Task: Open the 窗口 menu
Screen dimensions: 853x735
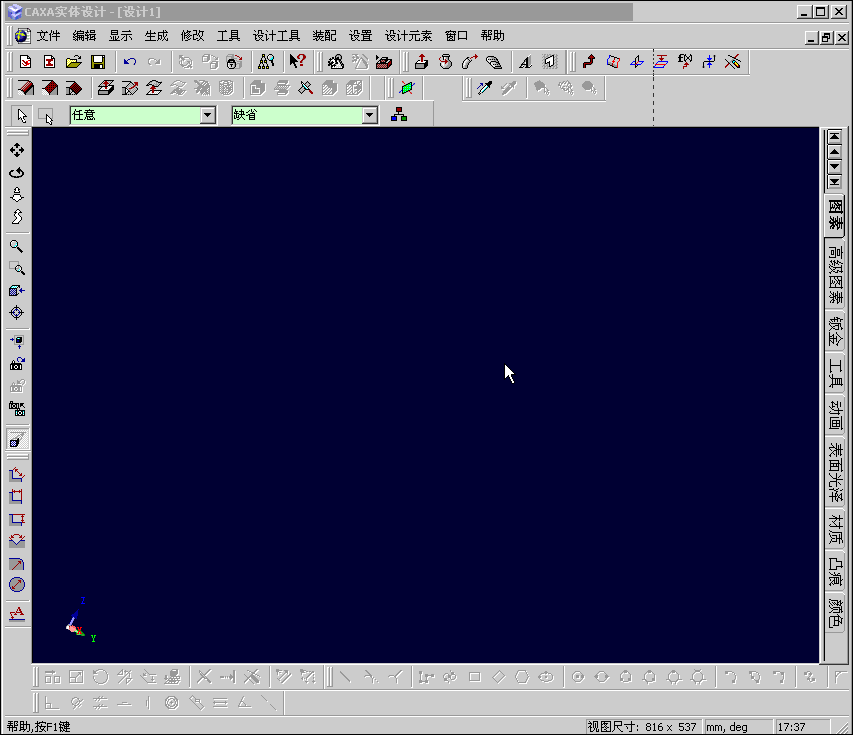Action: pos(456,36)
